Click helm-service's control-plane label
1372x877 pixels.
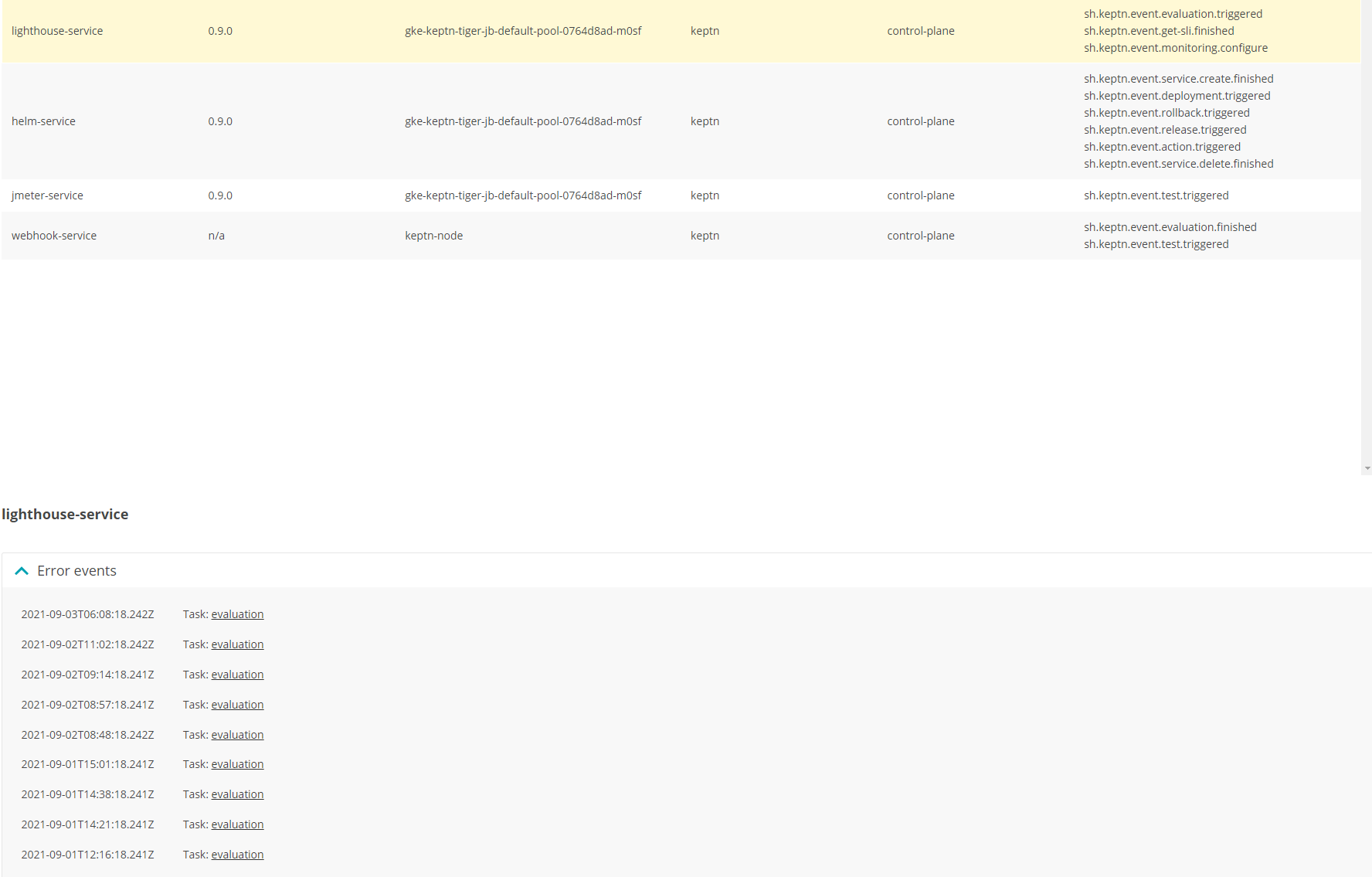(x=920, y=121)
